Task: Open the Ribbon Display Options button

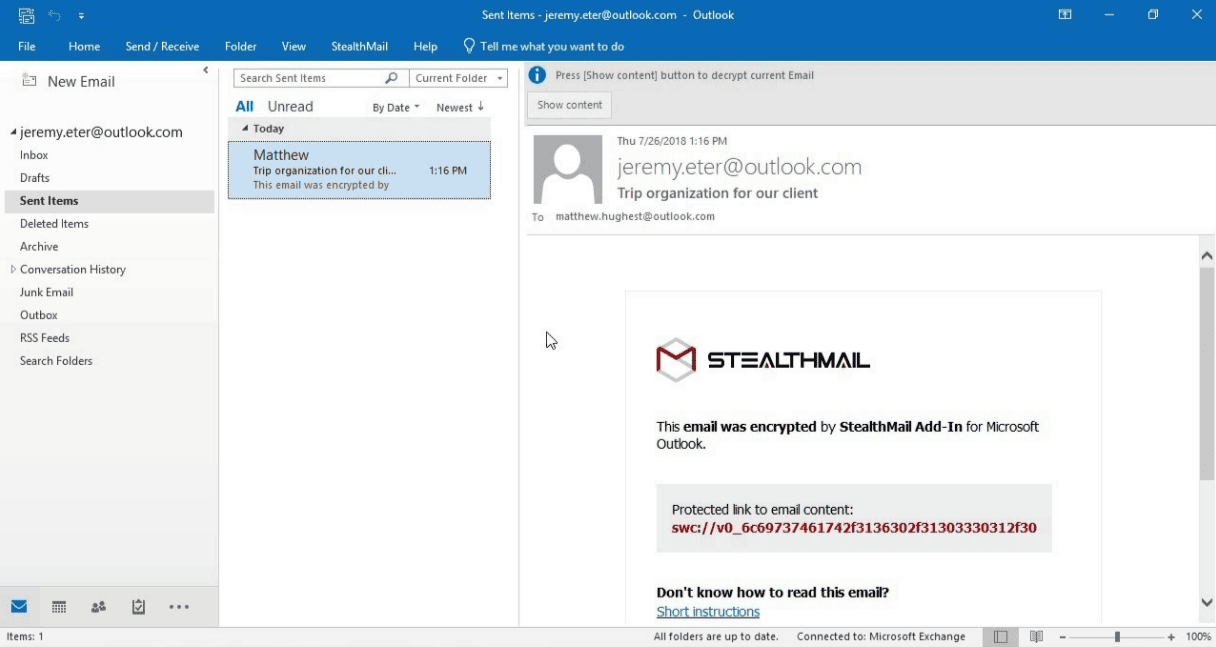Action: [x=1065, y=15]
